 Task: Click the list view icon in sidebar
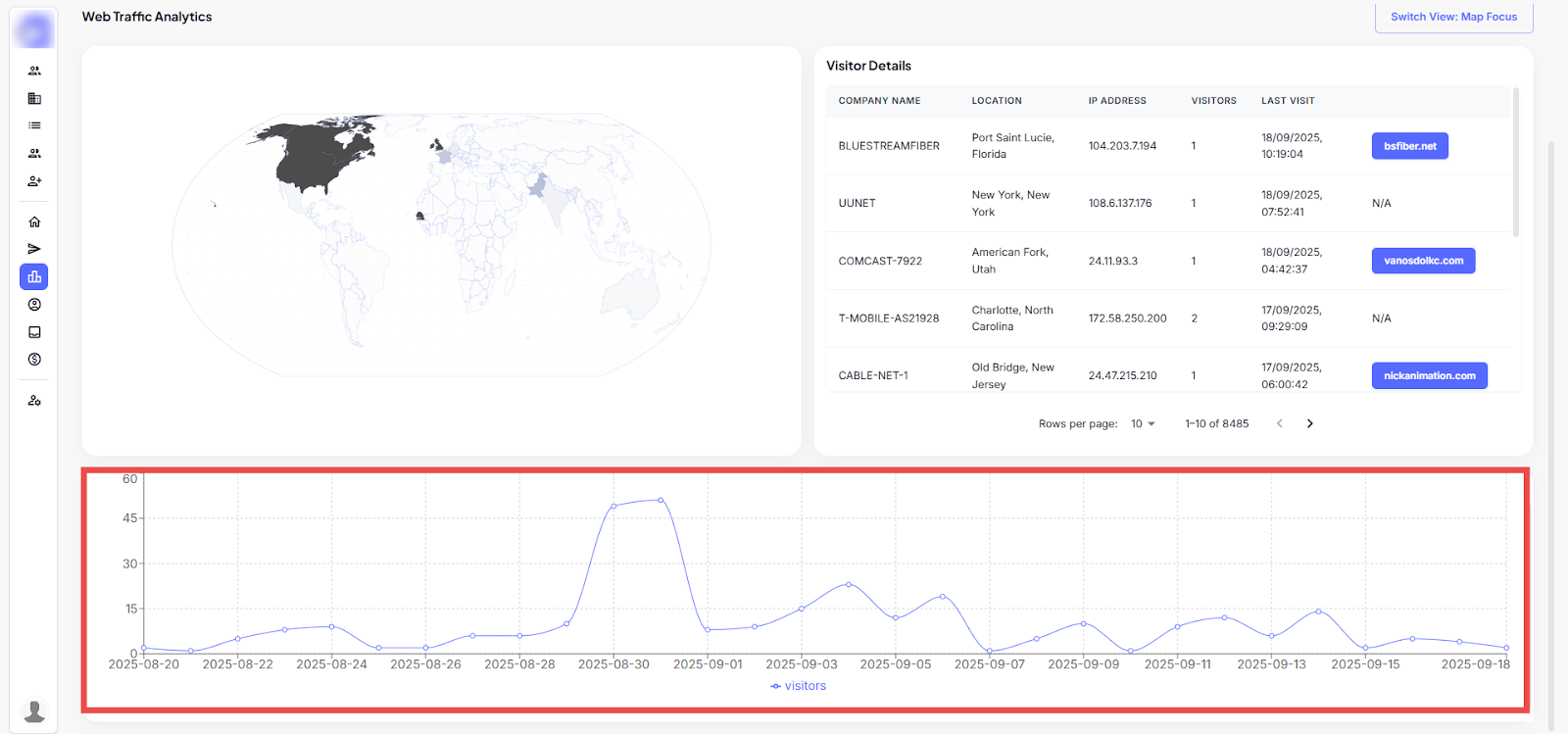pos(34,125)
